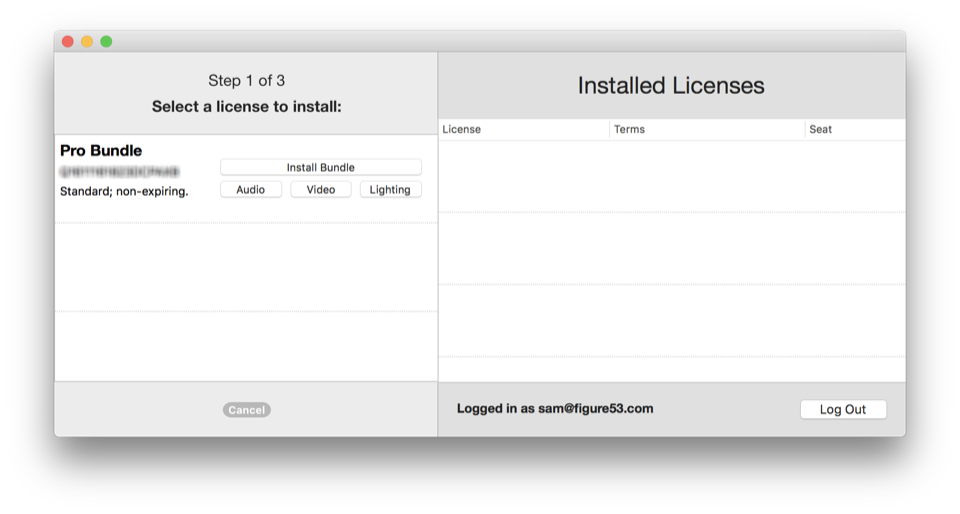Install the Video license
Screen dimensions: 960x514
pyautogui.click(x=320, y=189)
